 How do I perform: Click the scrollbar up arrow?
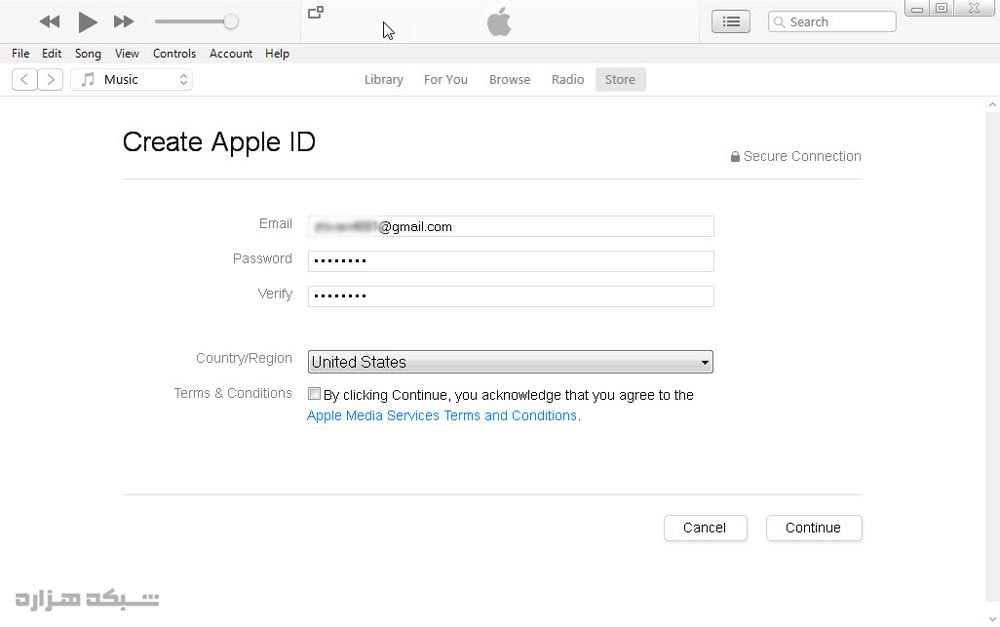tap(992, 105)
